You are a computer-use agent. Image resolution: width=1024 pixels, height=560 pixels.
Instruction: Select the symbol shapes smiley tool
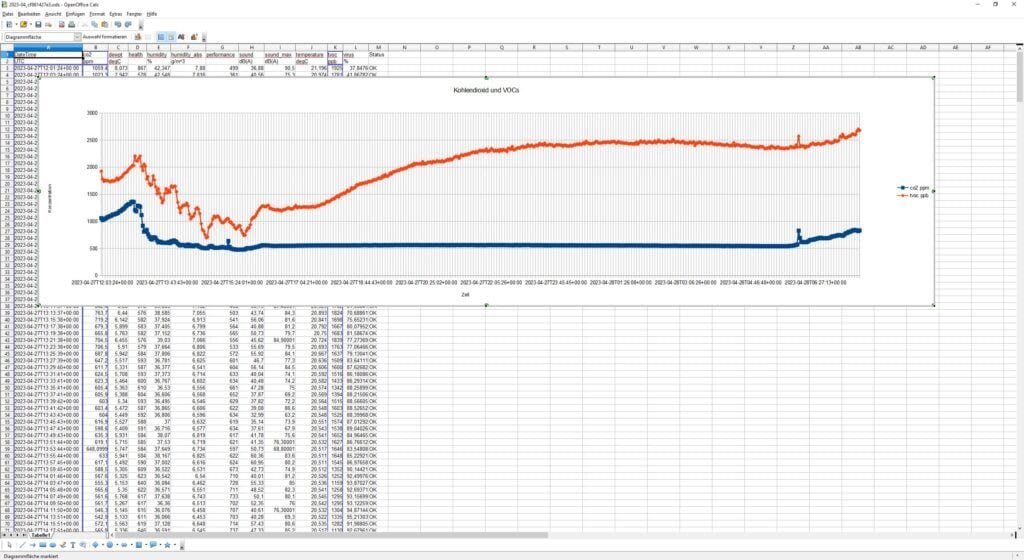(x=110, y=545)
